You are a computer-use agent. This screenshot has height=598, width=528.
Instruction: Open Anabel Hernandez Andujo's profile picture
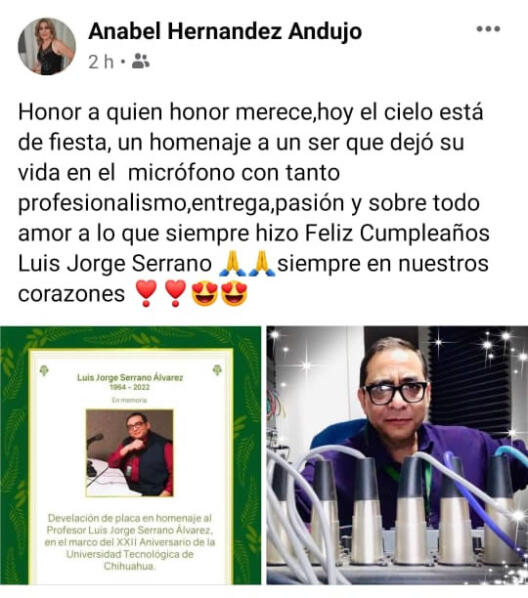47,46
